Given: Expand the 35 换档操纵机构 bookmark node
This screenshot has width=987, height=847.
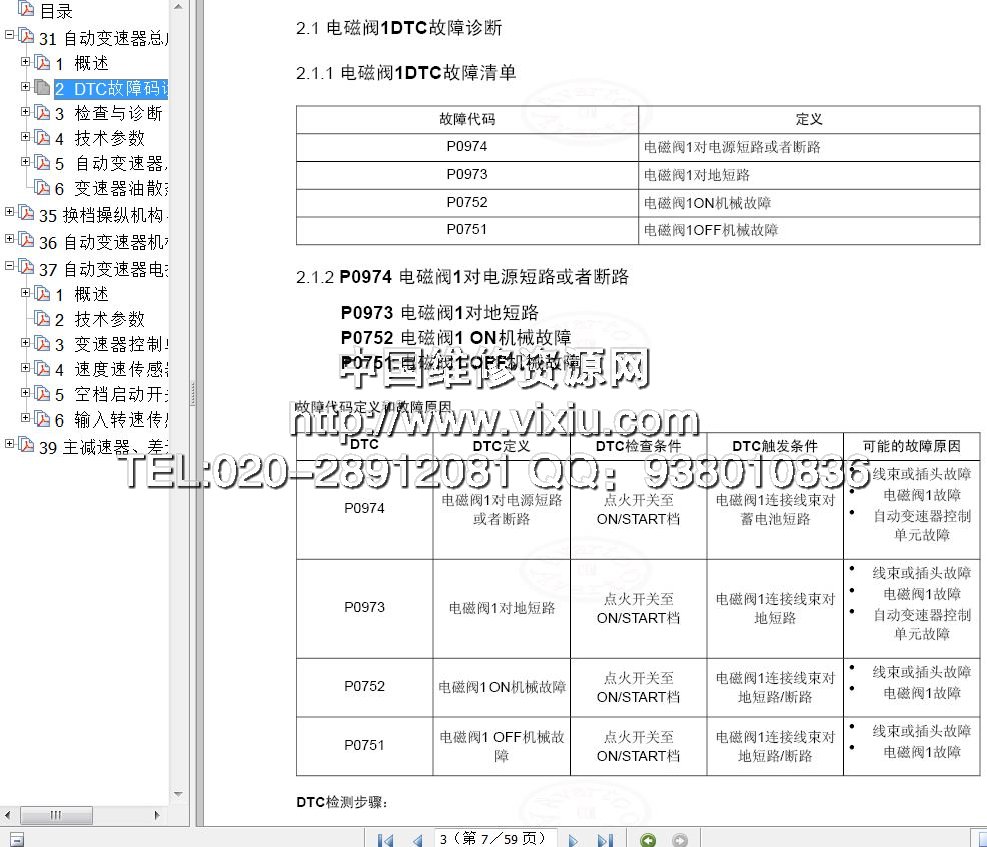Looking at the screenshot, I should (x=10, y=212).
